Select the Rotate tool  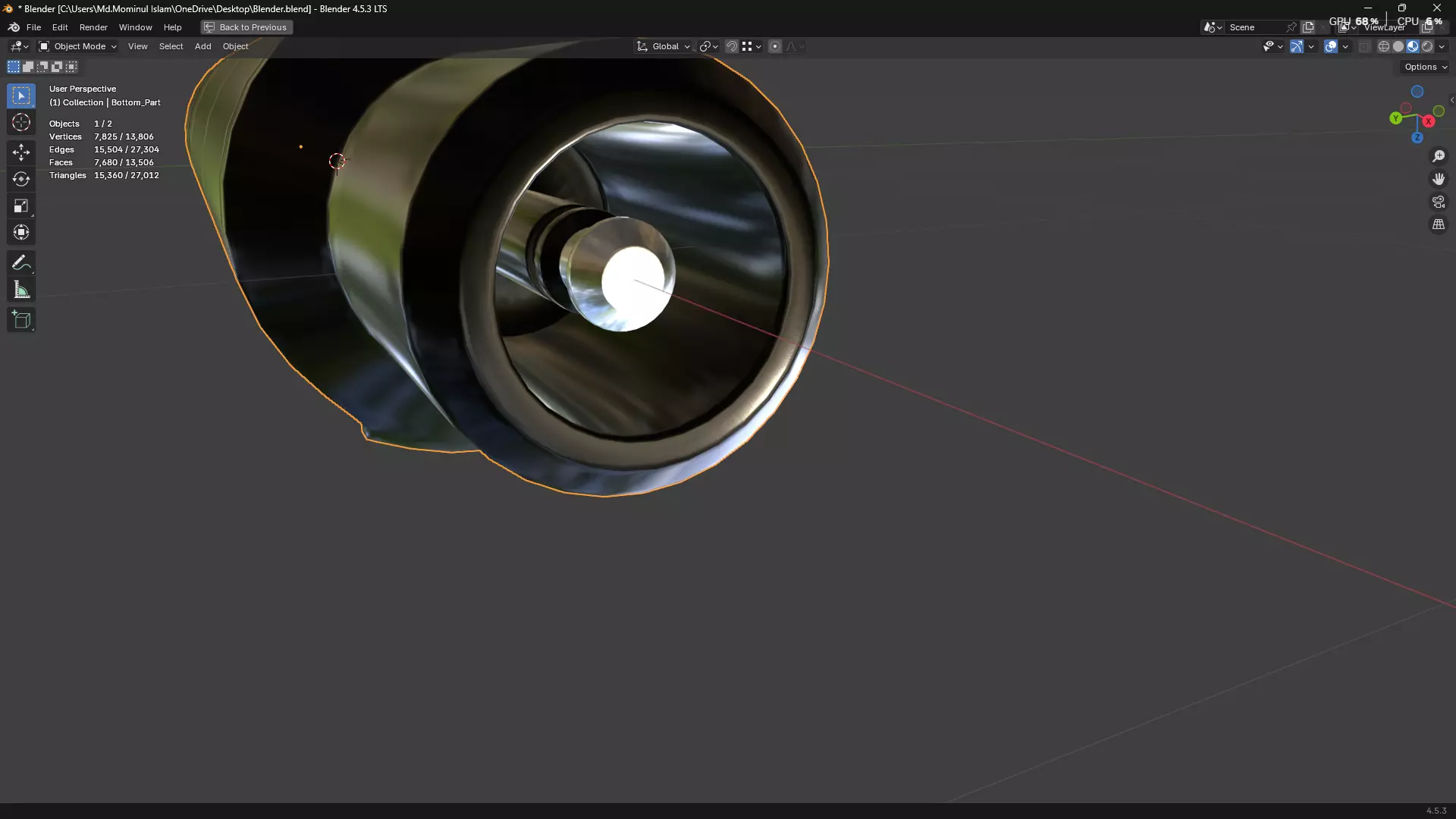click(21, 179)
